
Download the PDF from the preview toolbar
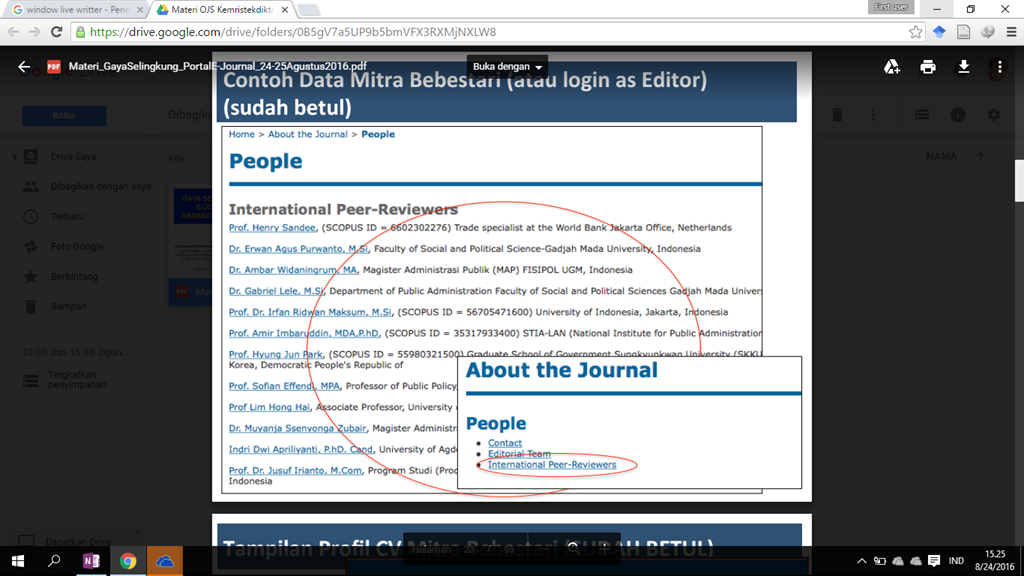[963, 67]
